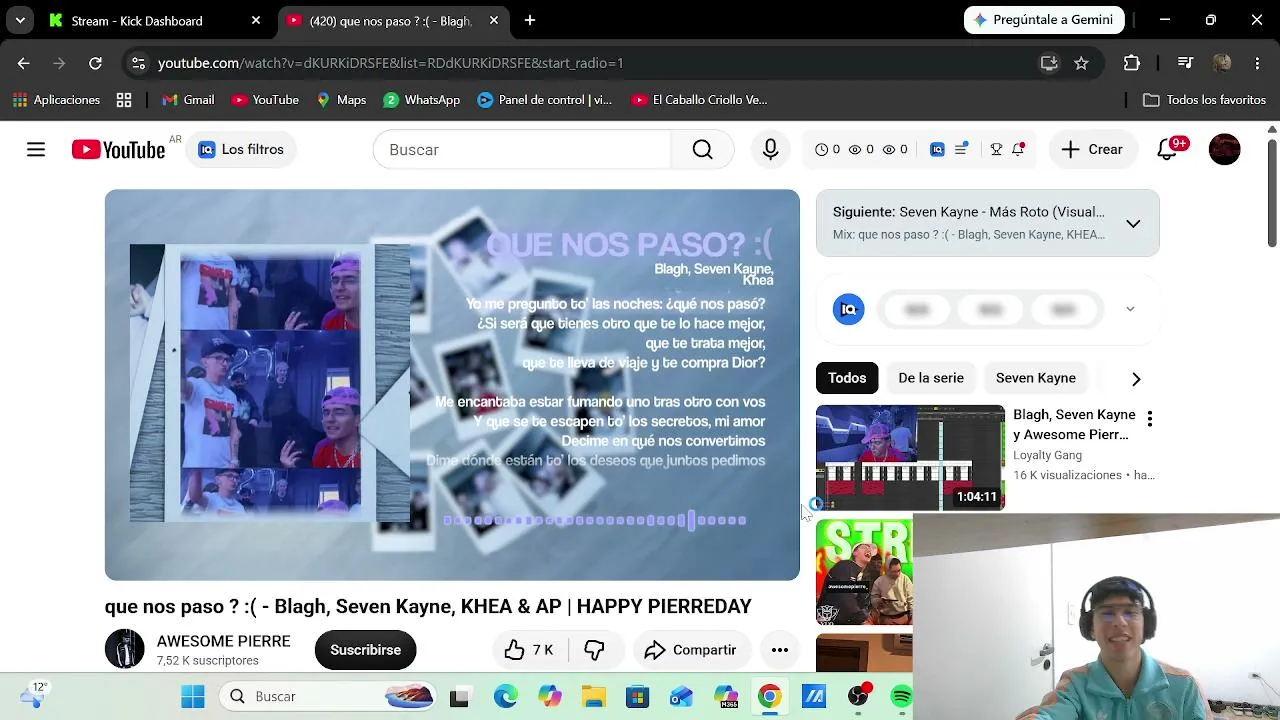1280x720 pixels.
Task: Open the AWESOME PIERRE channel name
Action: pos(223,641)
